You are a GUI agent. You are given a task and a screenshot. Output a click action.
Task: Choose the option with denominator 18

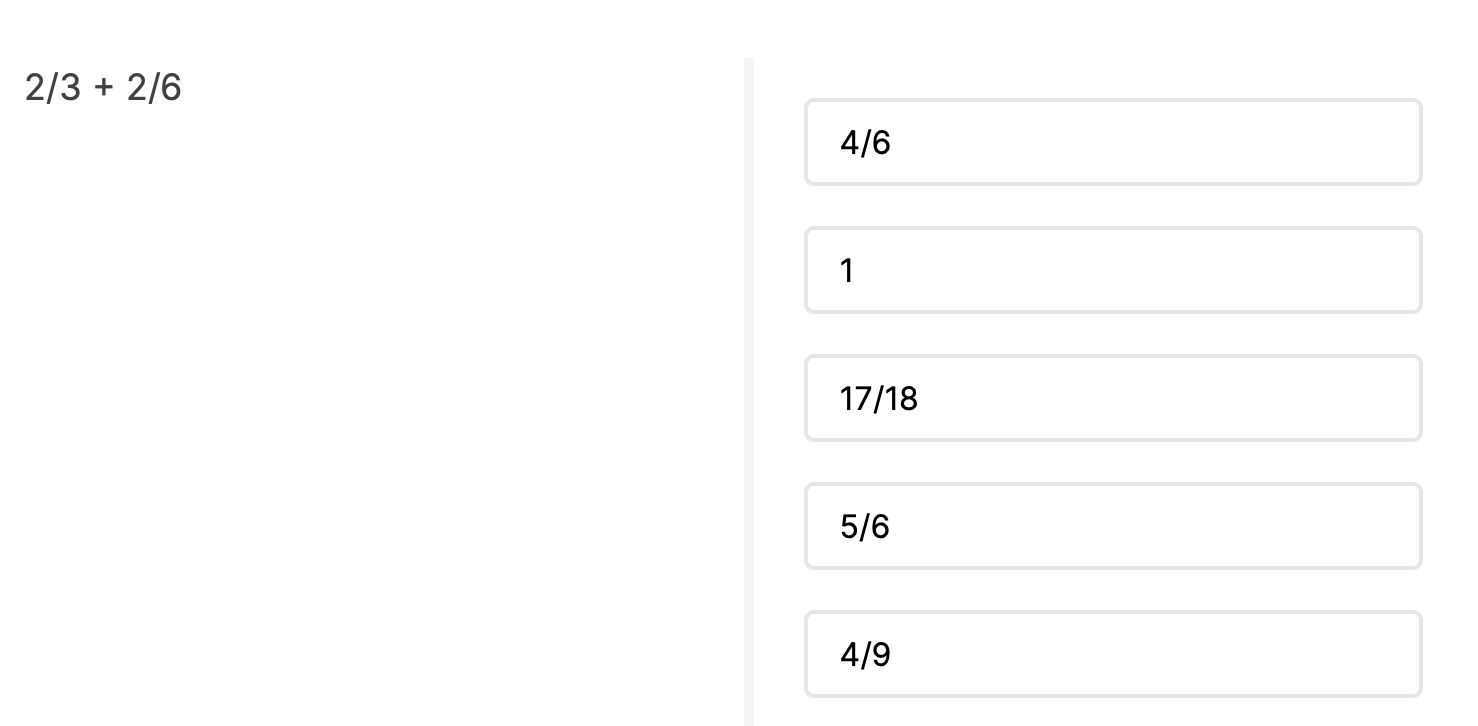(x=1113, y=398)
